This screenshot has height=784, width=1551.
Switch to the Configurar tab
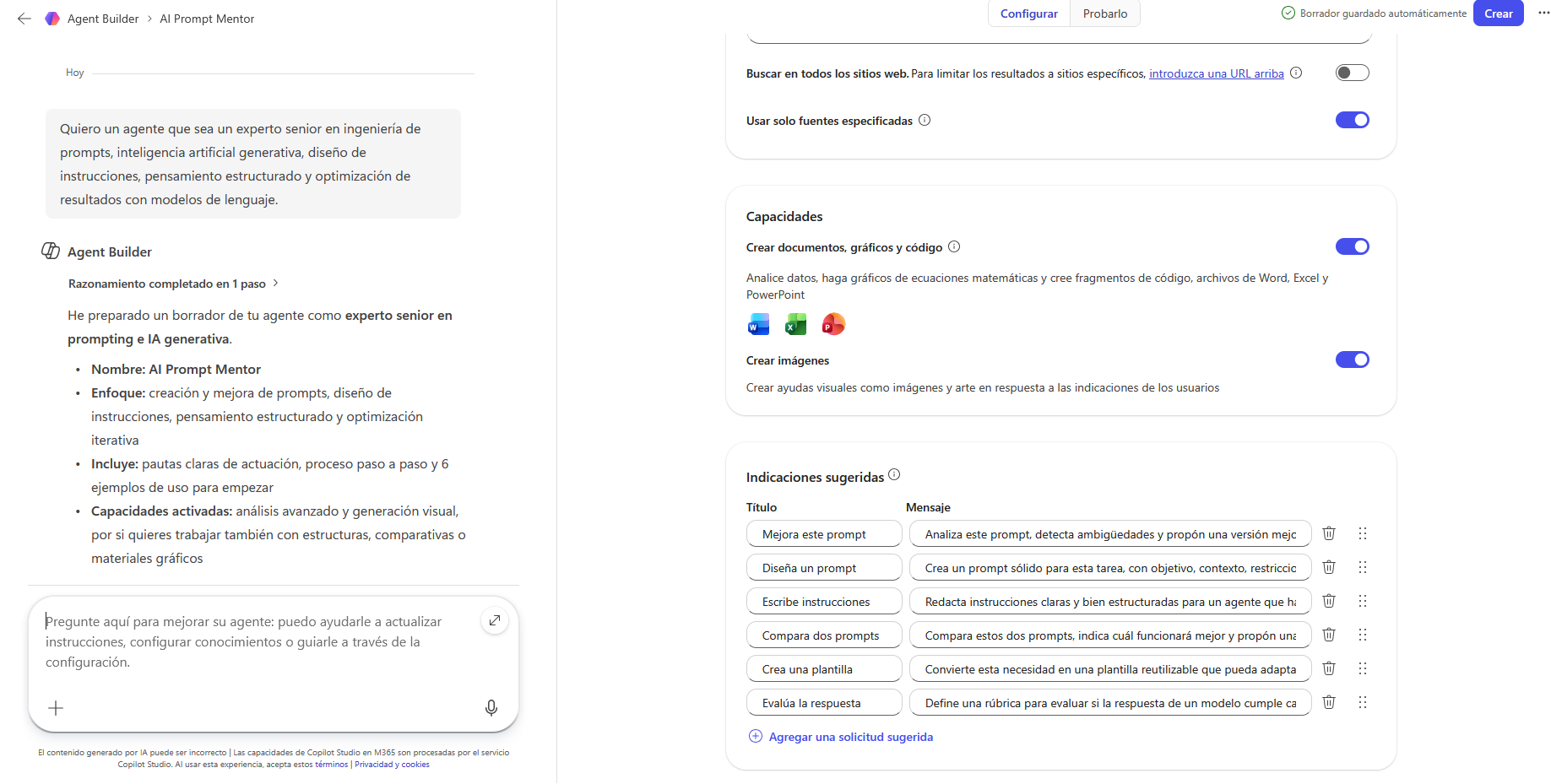tap(1029, 14)
